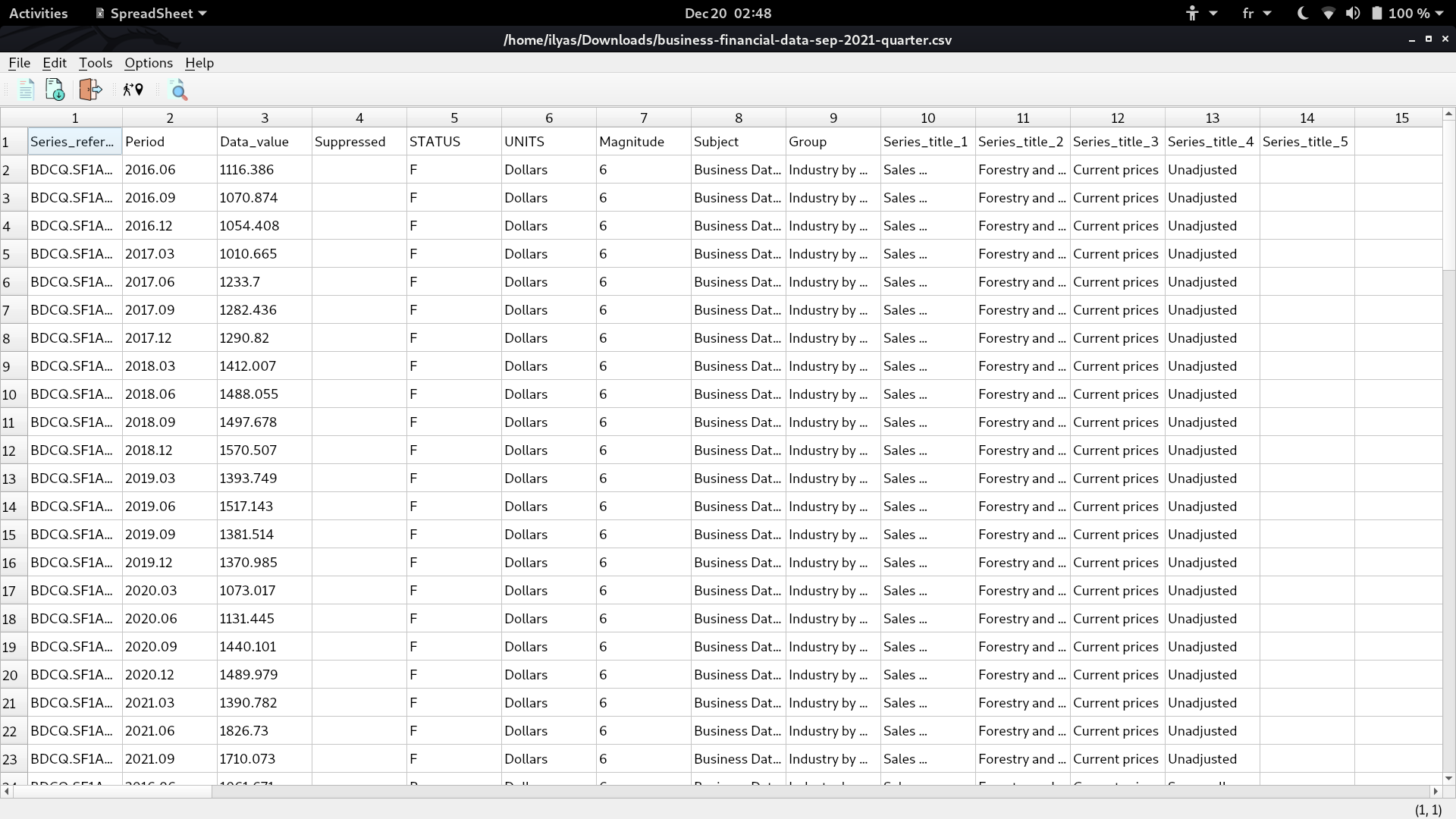Click the vertical scrollbar down arrow
Screen dimensions: 1456x819
click(x=1448, y=778)
